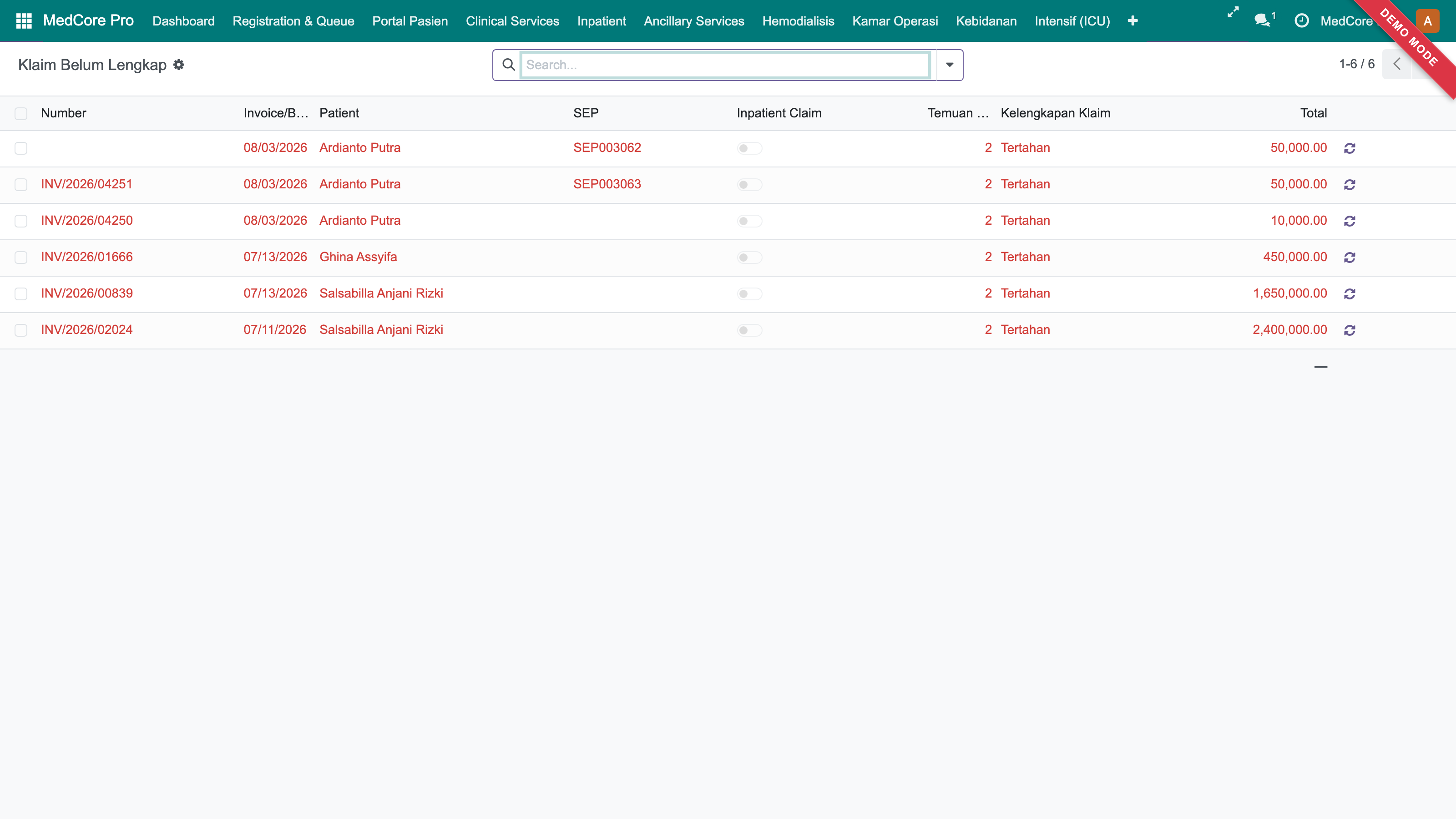Image resolution: width=1456 pixels, height=819 pixels.
Task: Click the search magnifier icon
Action: pyautogui.click(x=508, y=65)
